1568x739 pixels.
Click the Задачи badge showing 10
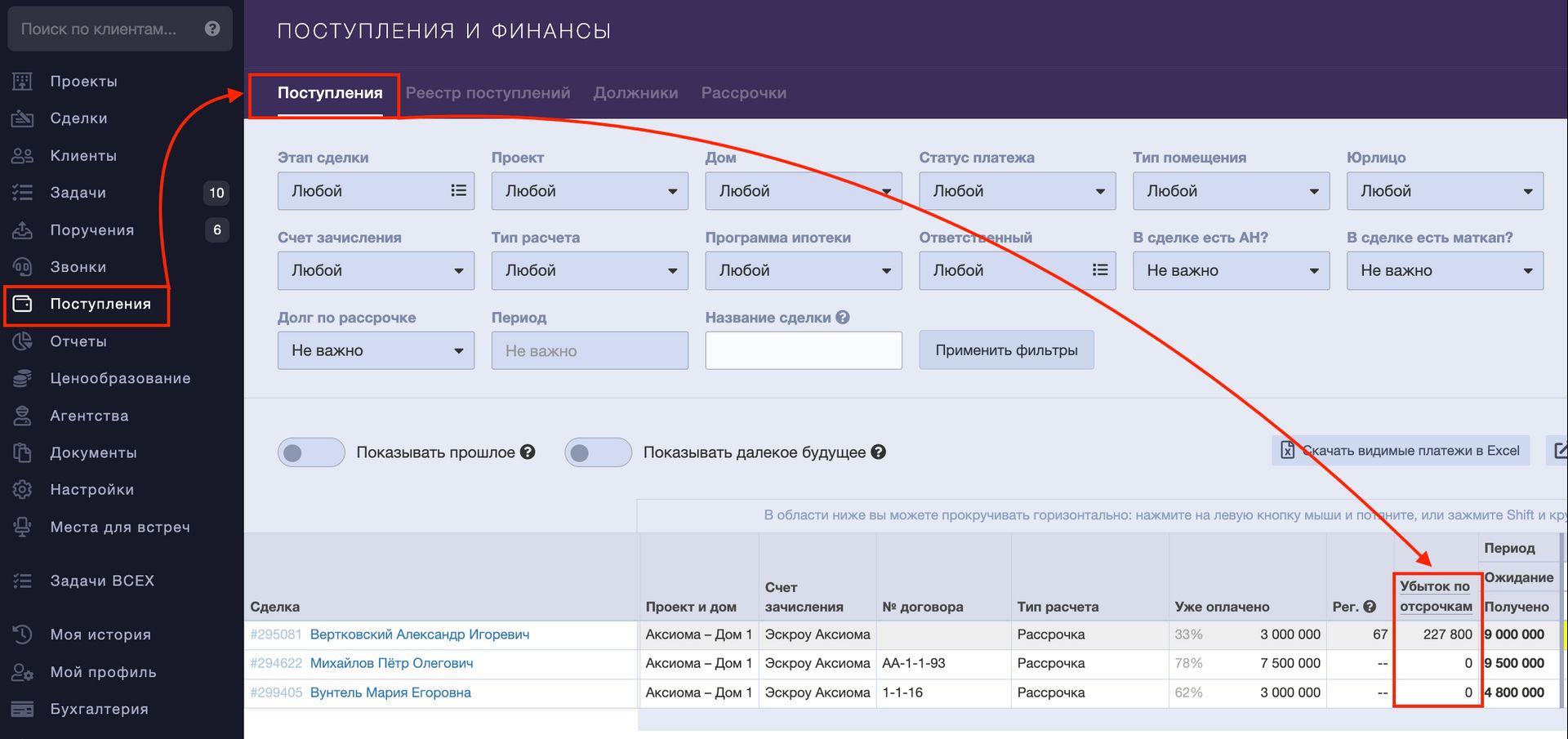pyautogui.click(x=216, y=193)
